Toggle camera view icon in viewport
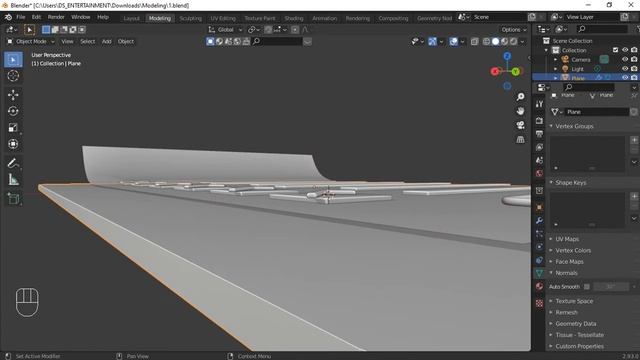 click(520, 125)
